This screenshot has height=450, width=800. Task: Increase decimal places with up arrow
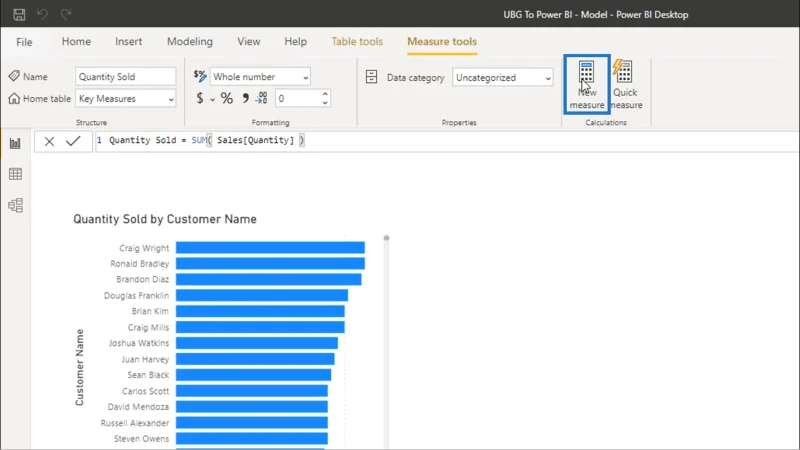(325, 94)
